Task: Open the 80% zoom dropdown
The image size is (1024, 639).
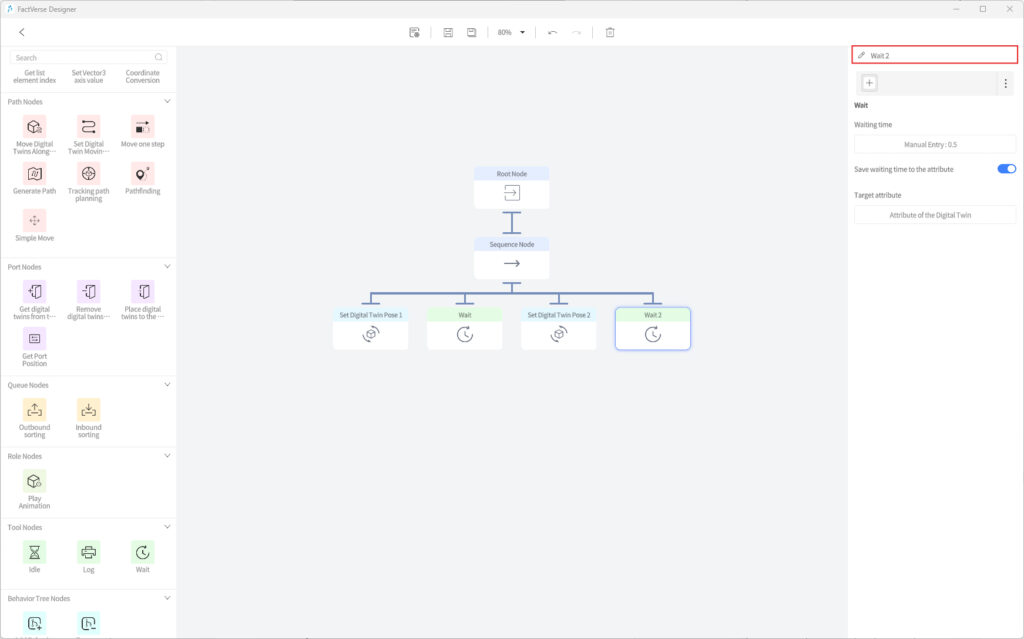Action: [511, 32]
